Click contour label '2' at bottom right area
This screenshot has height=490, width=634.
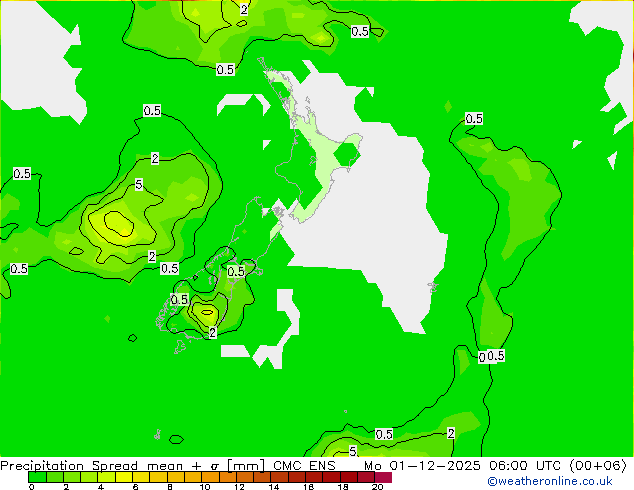451,433
